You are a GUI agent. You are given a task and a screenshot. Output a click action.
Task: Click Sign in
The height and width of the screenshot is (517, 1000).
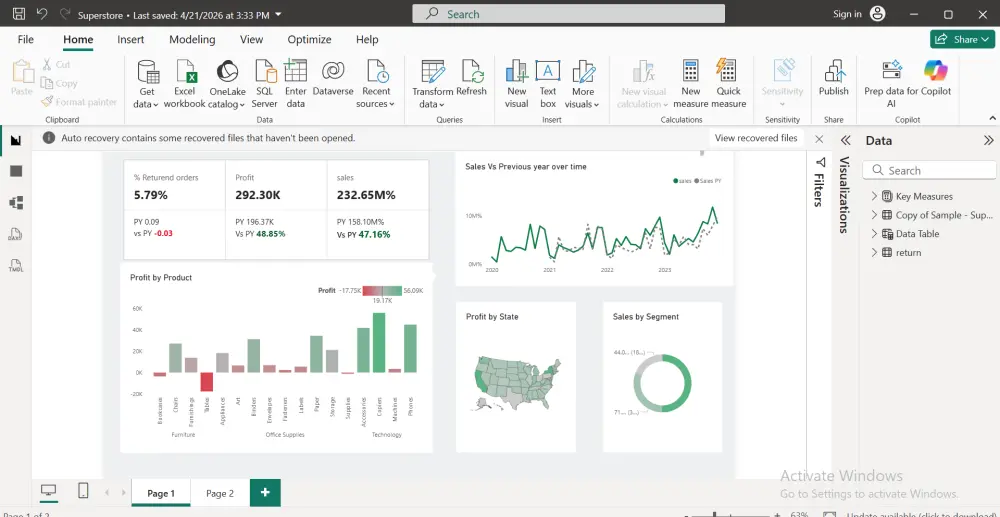[847, 14]
